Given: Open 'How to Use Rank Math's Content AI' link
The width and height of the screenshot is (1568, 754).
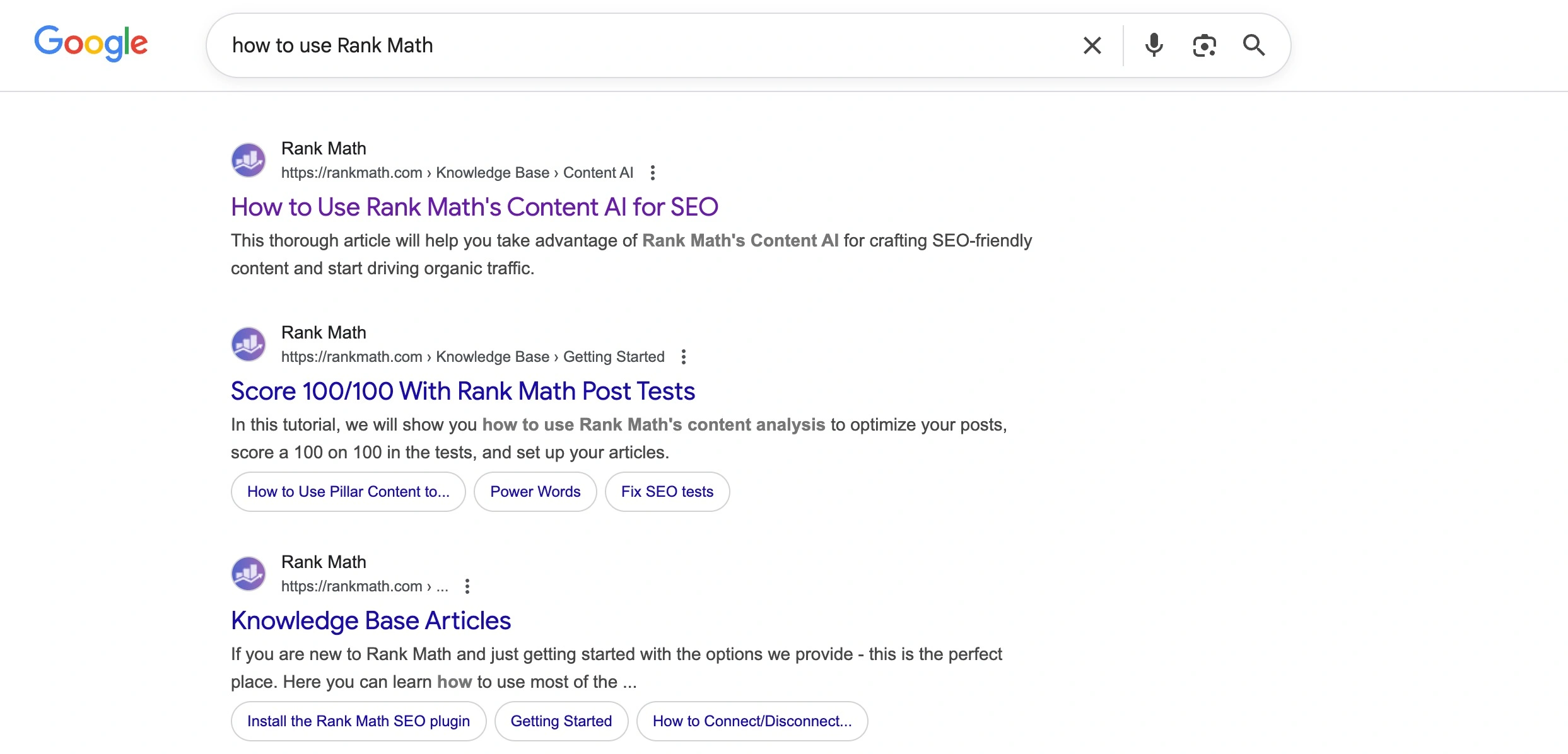Looking at the screenshot, I should 474,207.
